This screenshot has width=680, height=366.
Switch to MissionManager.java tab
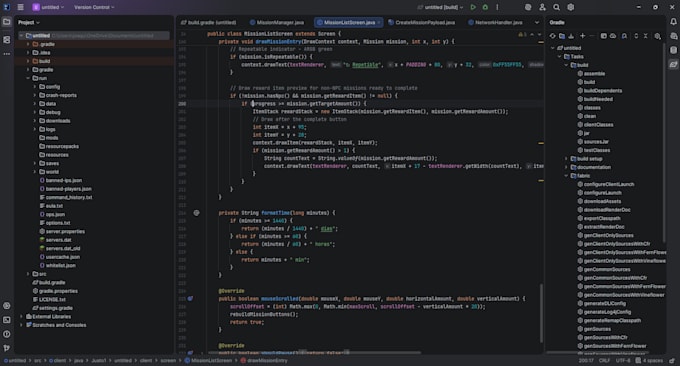click(277, 22)
